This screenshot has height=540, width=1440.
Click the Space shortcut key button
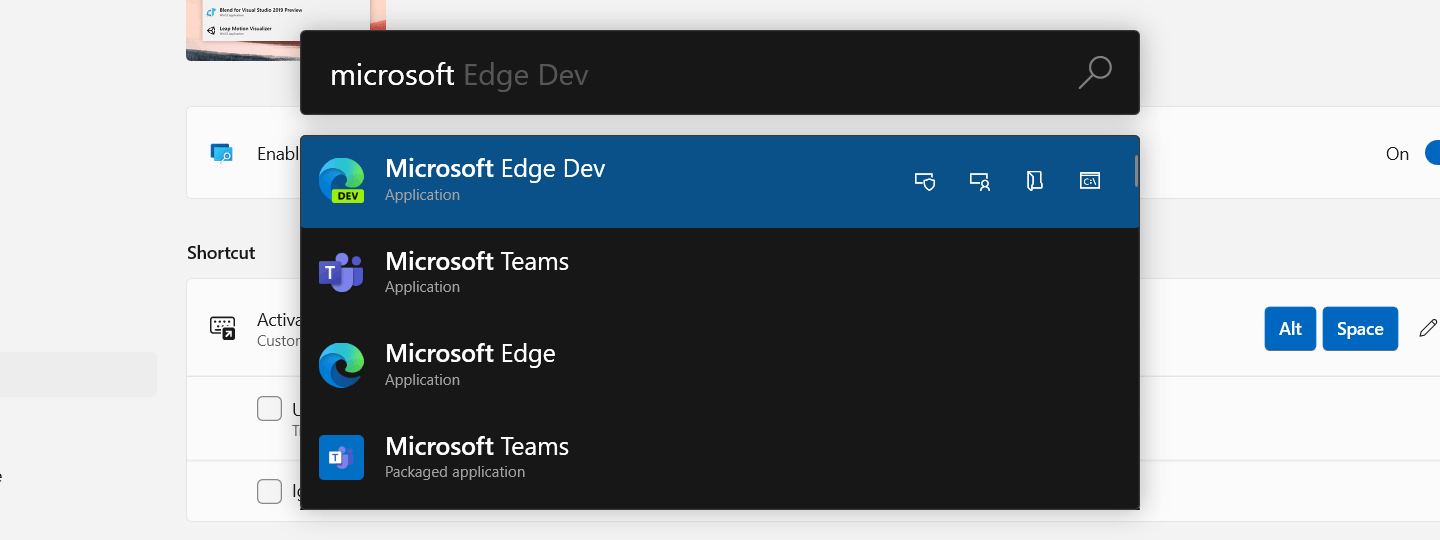click(x=1360, y=329)
